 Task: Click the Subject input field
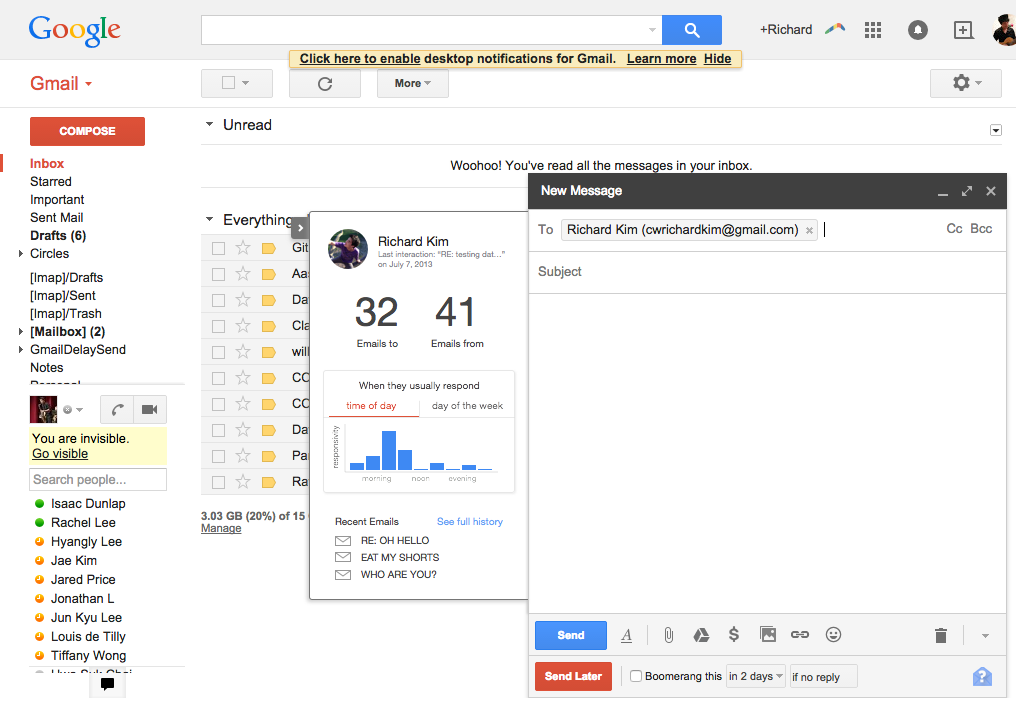tap(768, 272)
